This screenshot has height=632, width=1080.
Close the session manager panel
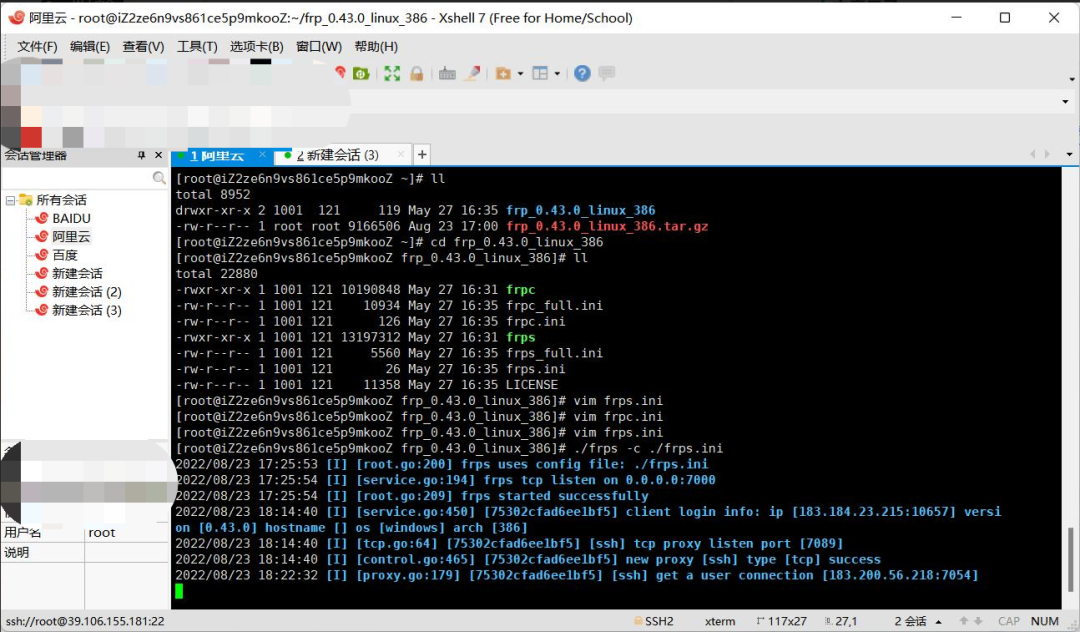[158, 156]
